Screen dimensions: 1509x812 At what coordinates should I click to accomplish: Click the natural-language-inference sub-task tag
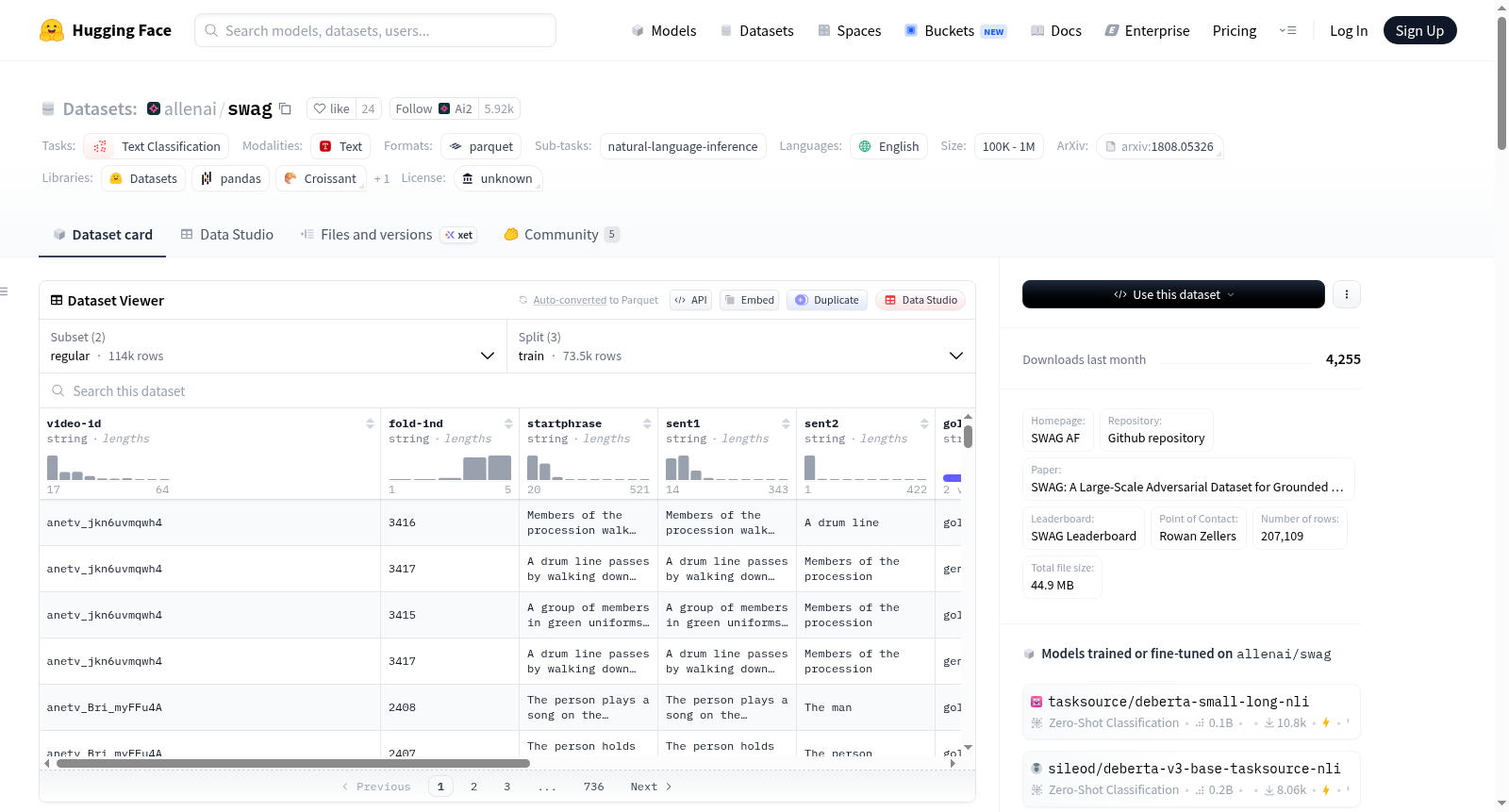tap(683, 146)
